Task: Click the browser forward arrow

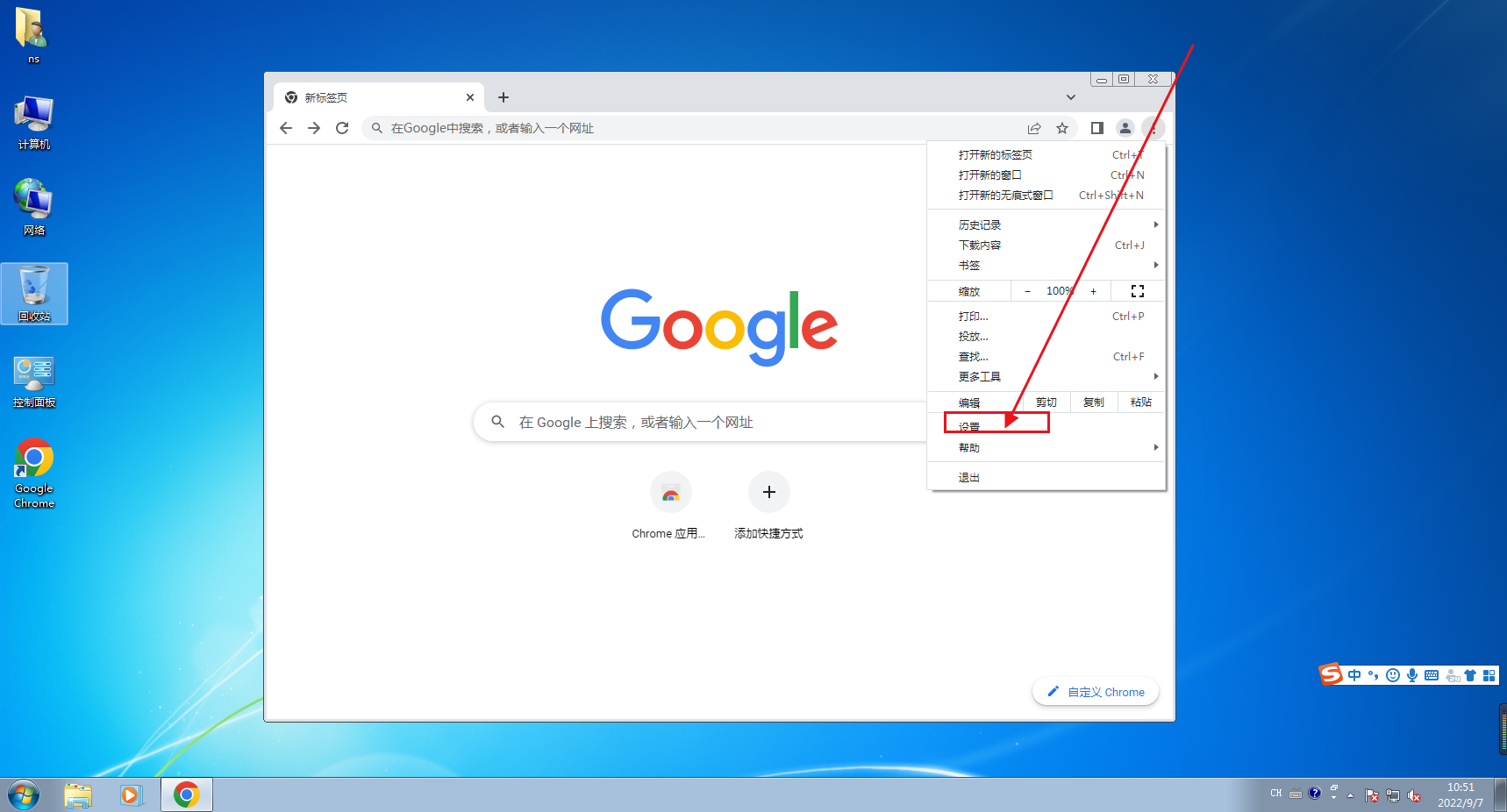Action: [x=314, y=128]
